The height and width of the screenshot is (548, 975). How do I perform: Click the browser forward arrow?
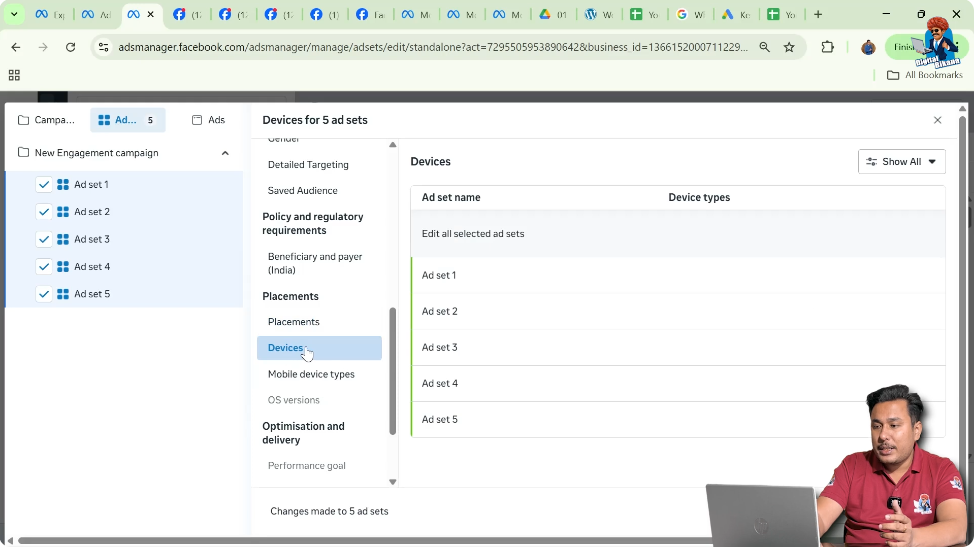pyautogui.click(x=43, y=47)
